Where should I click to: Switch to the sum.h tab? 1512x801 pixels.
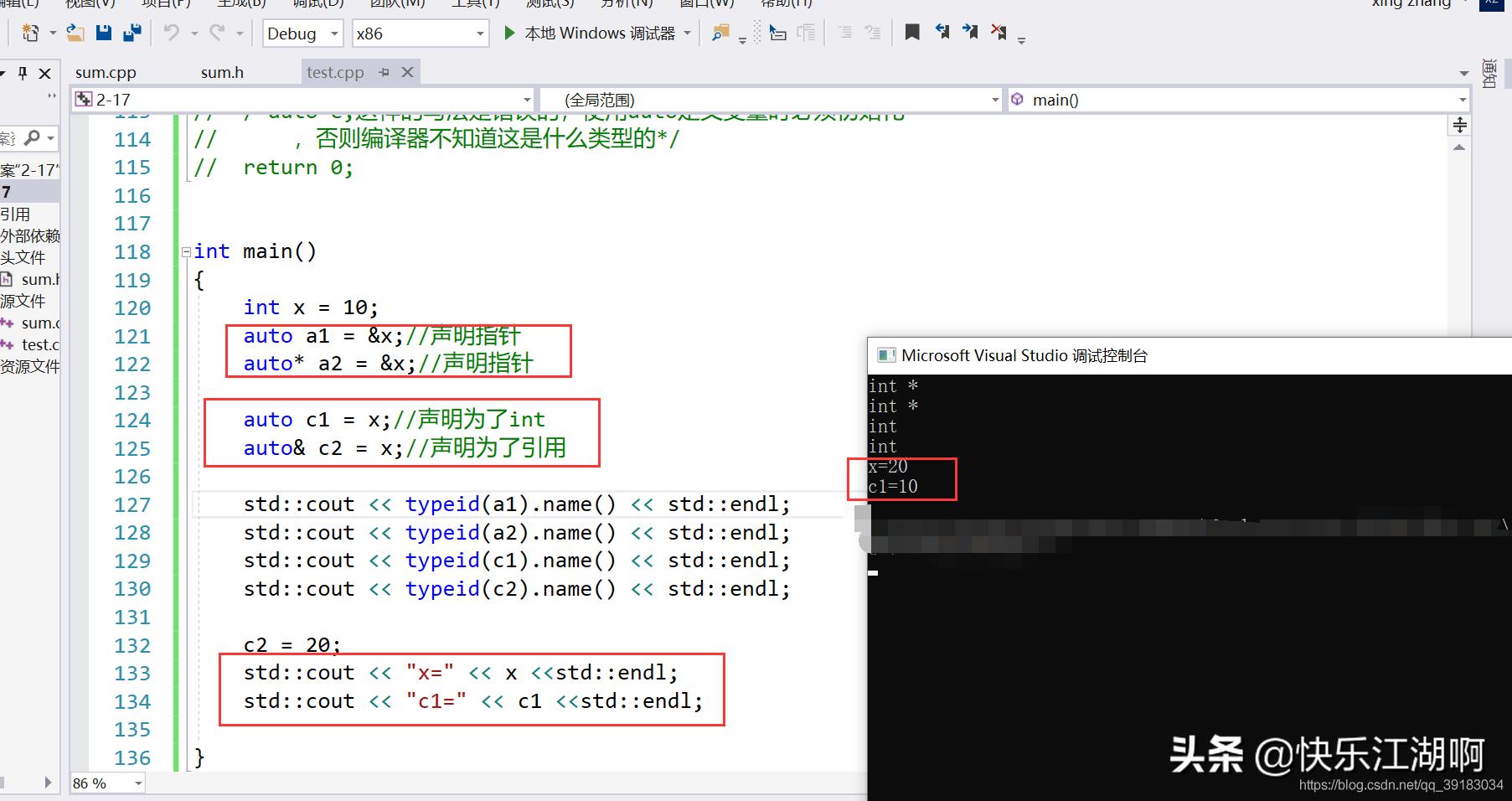(x=221, y=72)
